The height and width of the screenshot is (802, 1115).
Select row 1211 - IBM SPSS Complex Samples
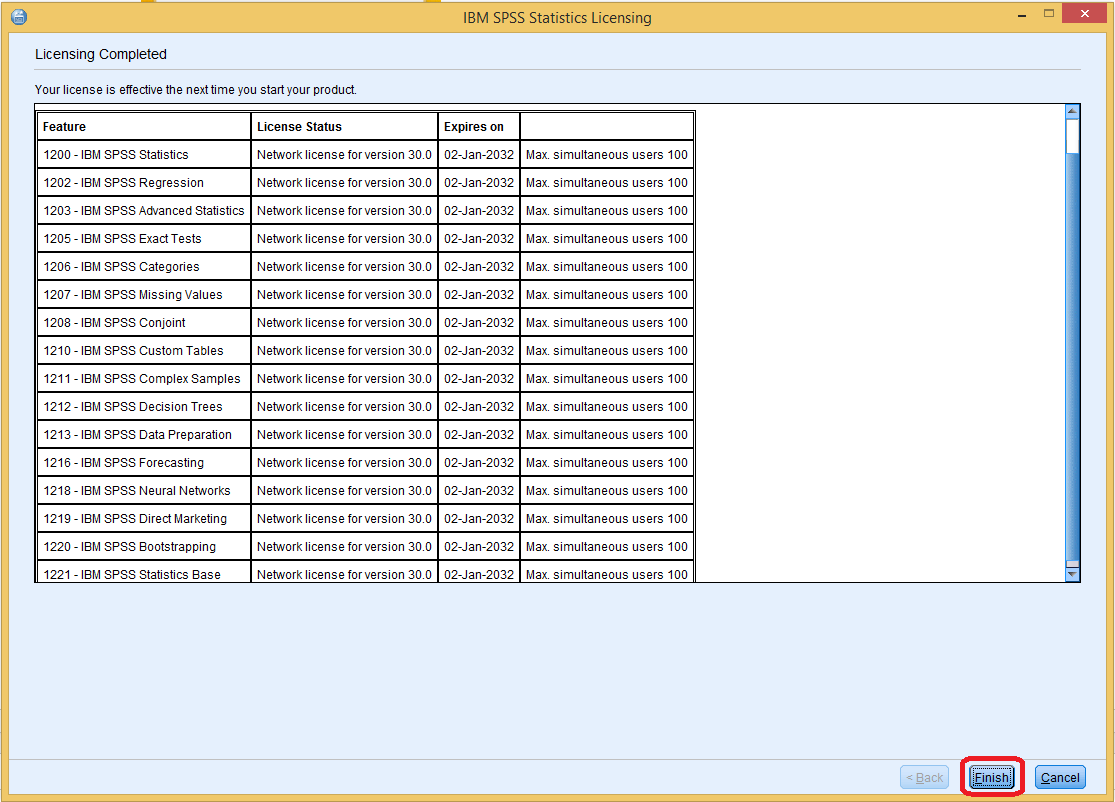[366, 379]
